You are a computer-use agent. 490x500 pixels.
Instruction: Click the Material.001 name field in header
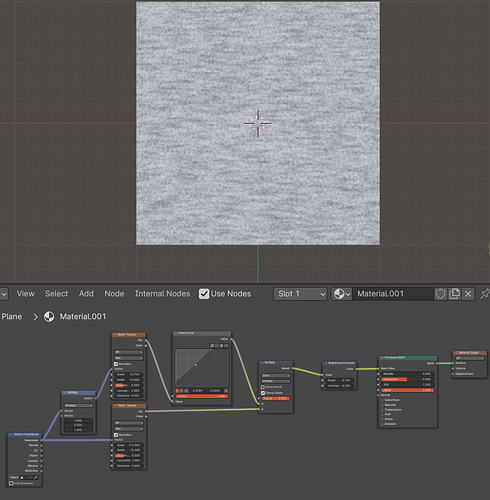click(x=393, y=294)
